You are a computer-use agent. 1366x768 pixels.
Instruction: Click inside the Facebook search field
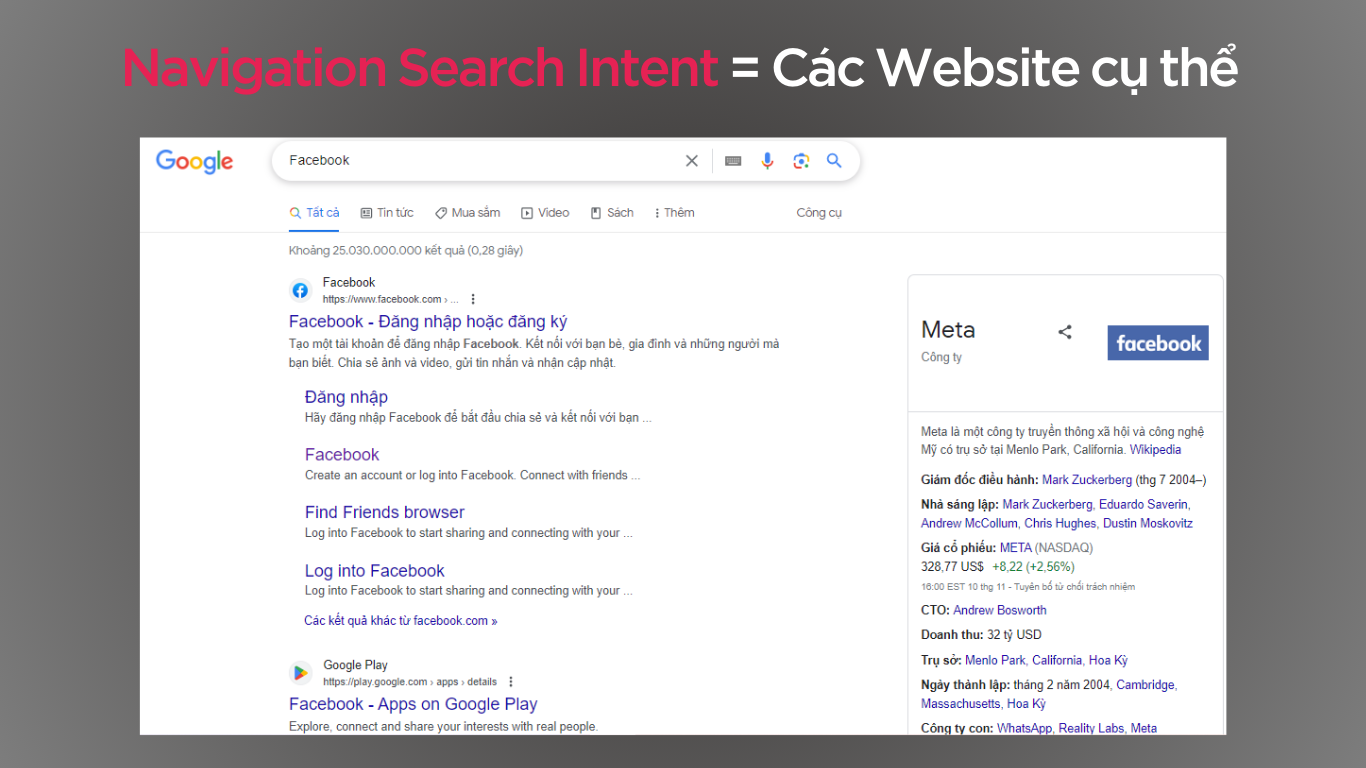480,160
